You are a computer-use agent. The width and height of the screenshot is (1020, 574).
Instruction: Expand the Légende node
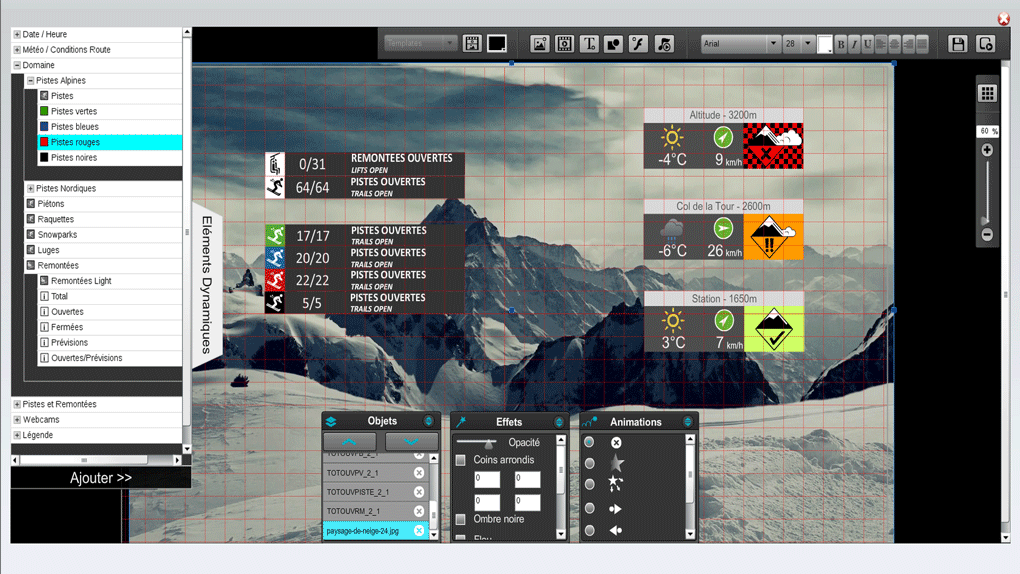pos(17,435)
